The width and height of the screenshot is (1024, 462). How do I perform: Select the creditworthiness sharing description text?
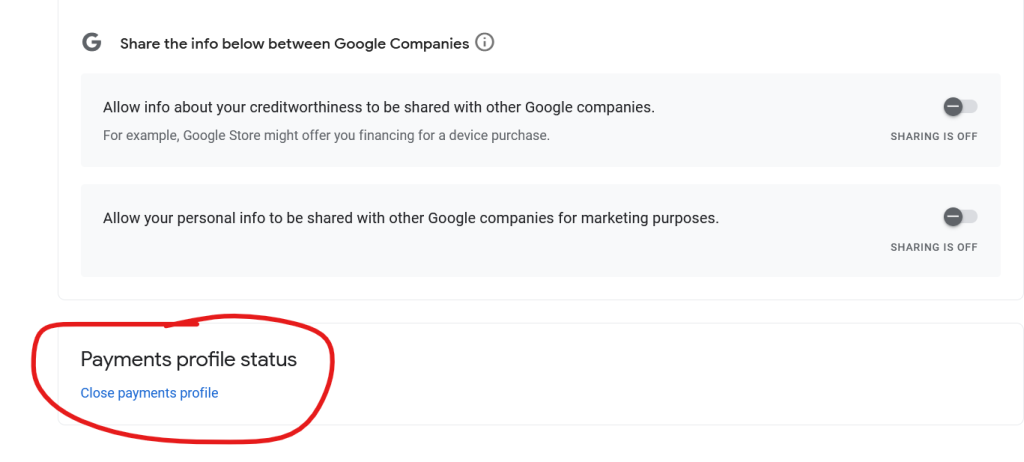click(378, 107)
